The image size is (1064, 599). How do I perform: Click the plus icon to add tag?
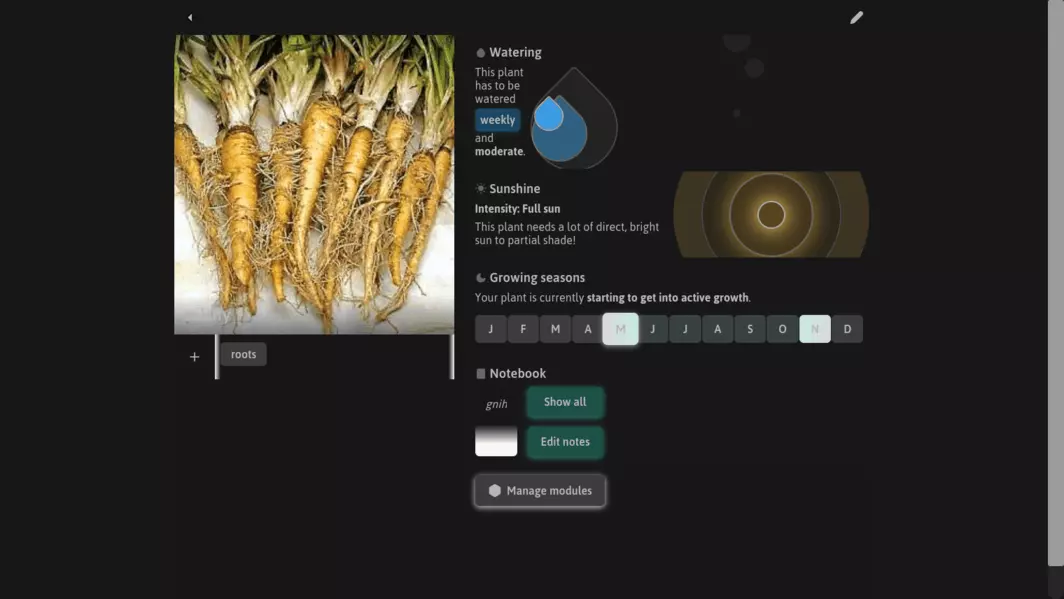pyautogui.click(x=194, y=357)
